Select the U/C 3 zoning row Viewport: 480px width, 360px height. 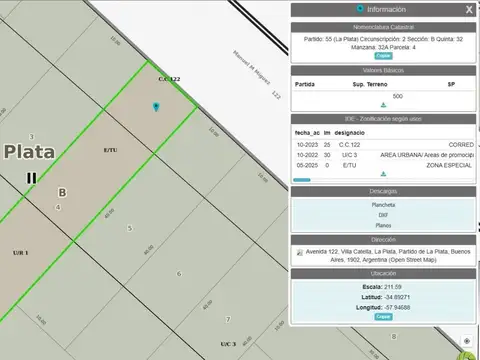tap(384, 155)
